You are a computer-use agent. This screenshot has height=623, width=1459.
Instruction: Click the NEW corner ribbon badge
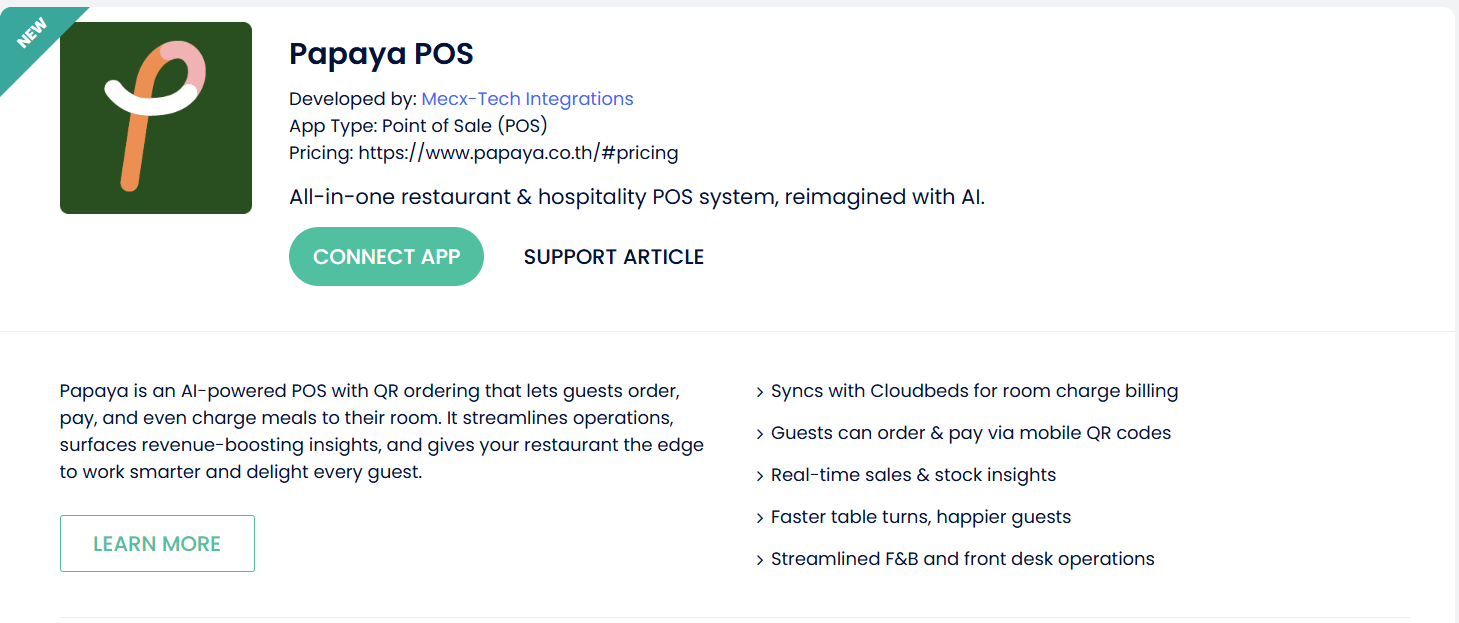click(x=32, y=33)
